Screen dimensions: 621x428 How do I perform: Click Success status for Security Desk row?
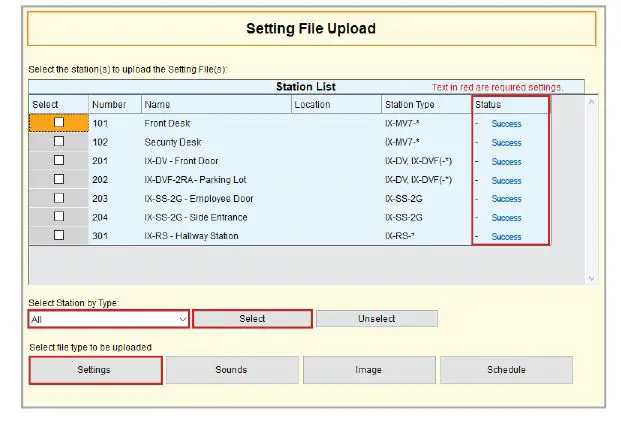506,143
